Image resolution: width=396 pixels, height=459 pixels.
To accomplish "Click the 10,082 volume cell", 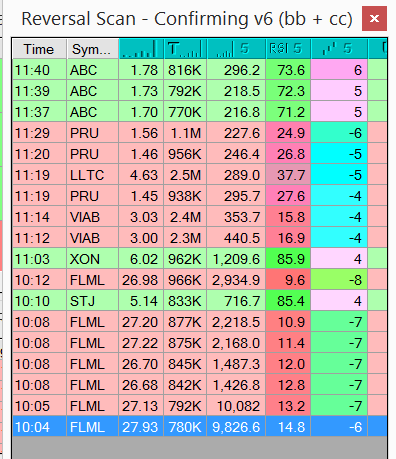I will pyautogui.click(x=236, y=406).
